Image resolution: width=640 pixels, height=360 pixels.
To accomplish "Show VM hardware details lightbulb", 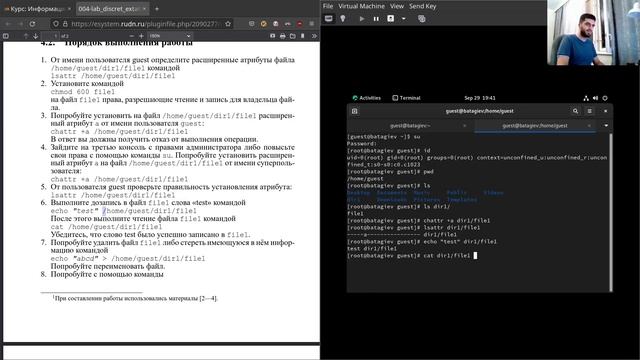I will click(x=343, y=18).
